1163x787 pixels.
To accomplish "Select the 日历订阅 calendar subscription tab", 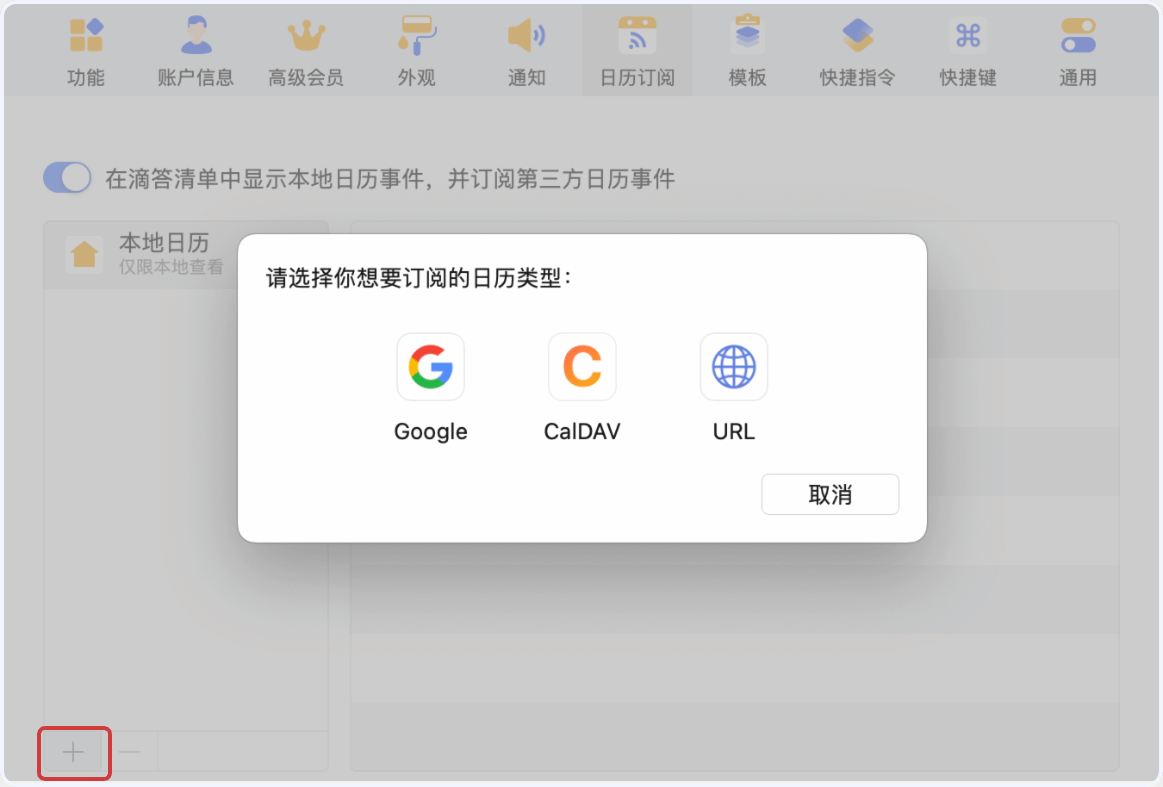I will (x=637, y=50).
